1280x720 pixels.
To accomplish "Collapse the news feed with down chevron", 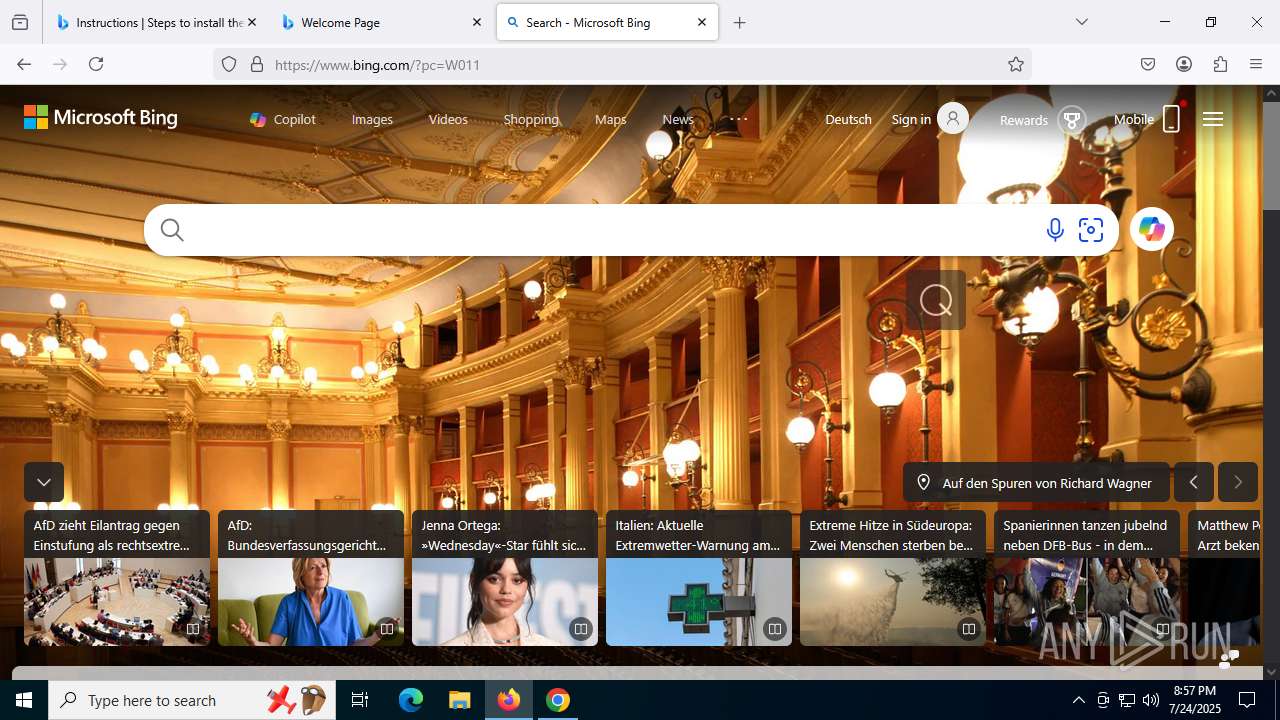I will 44,482.
